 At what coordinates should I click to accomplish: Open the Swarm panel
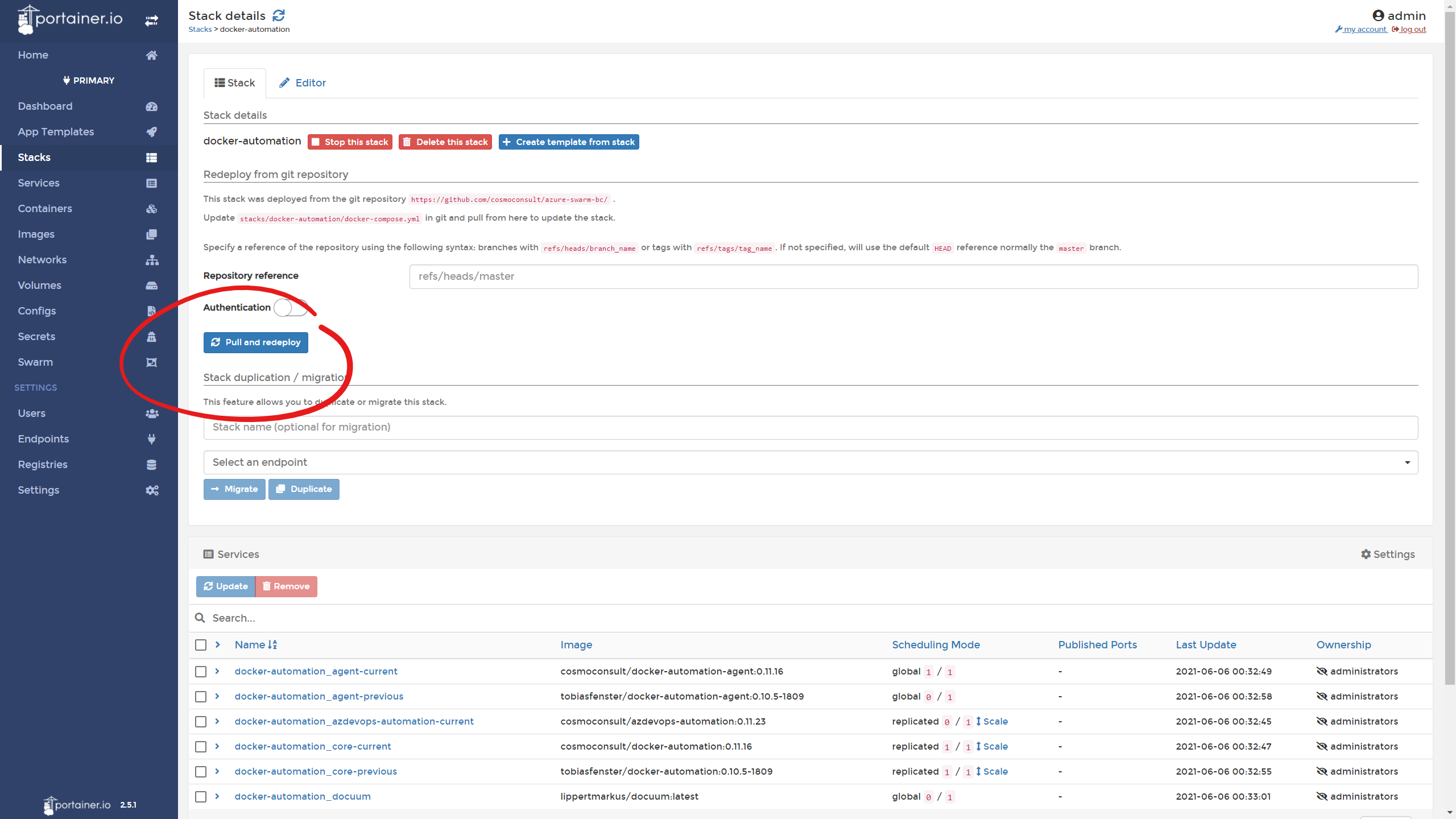coord(35,362)
